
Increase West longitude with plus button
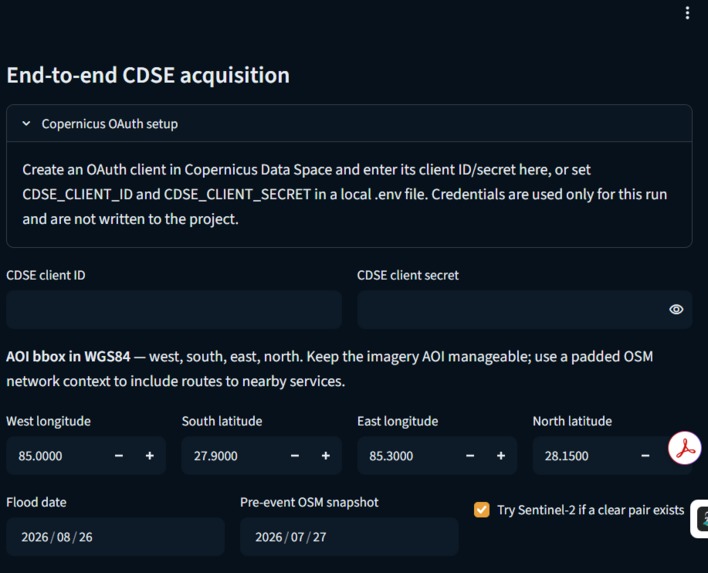click(150, 456)
